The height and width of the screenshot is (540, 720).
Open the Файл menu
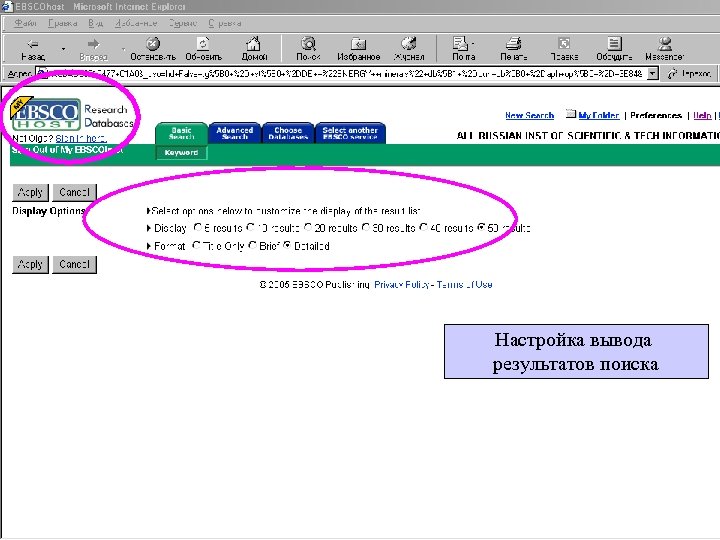(x=25, y=23)
